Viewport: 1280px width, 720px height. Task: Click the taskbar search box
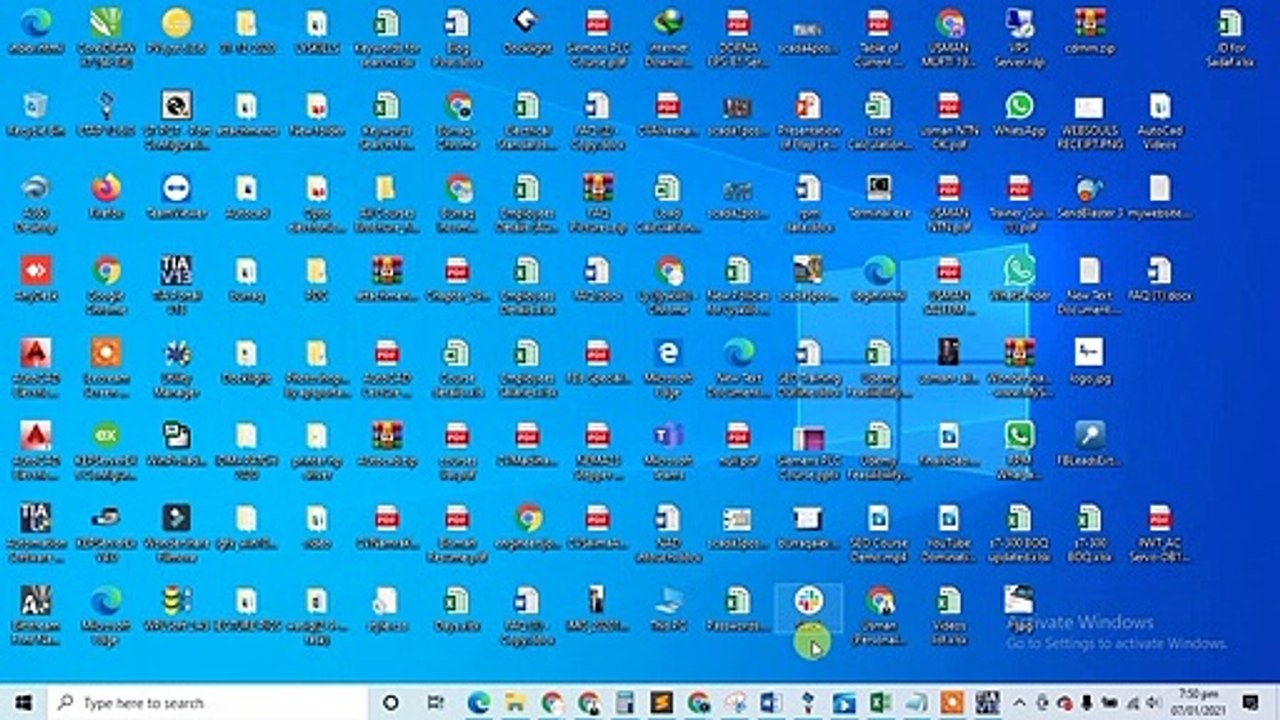click(x=210, y=702)
